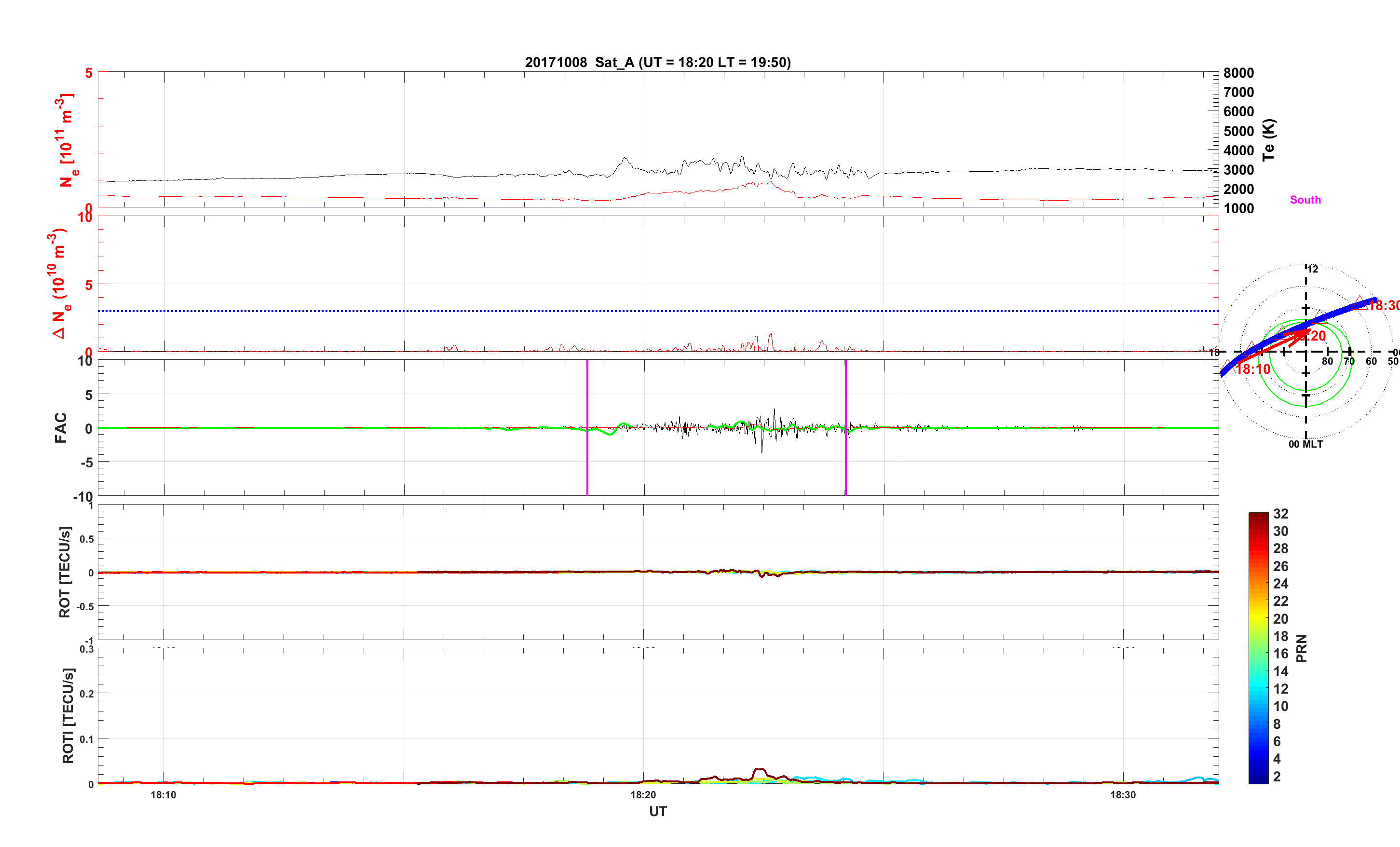The width and height of the screenshot is (1400, 847).
Task: Click the dark red ROTI peak near 18:22
Action: [760, 770]
